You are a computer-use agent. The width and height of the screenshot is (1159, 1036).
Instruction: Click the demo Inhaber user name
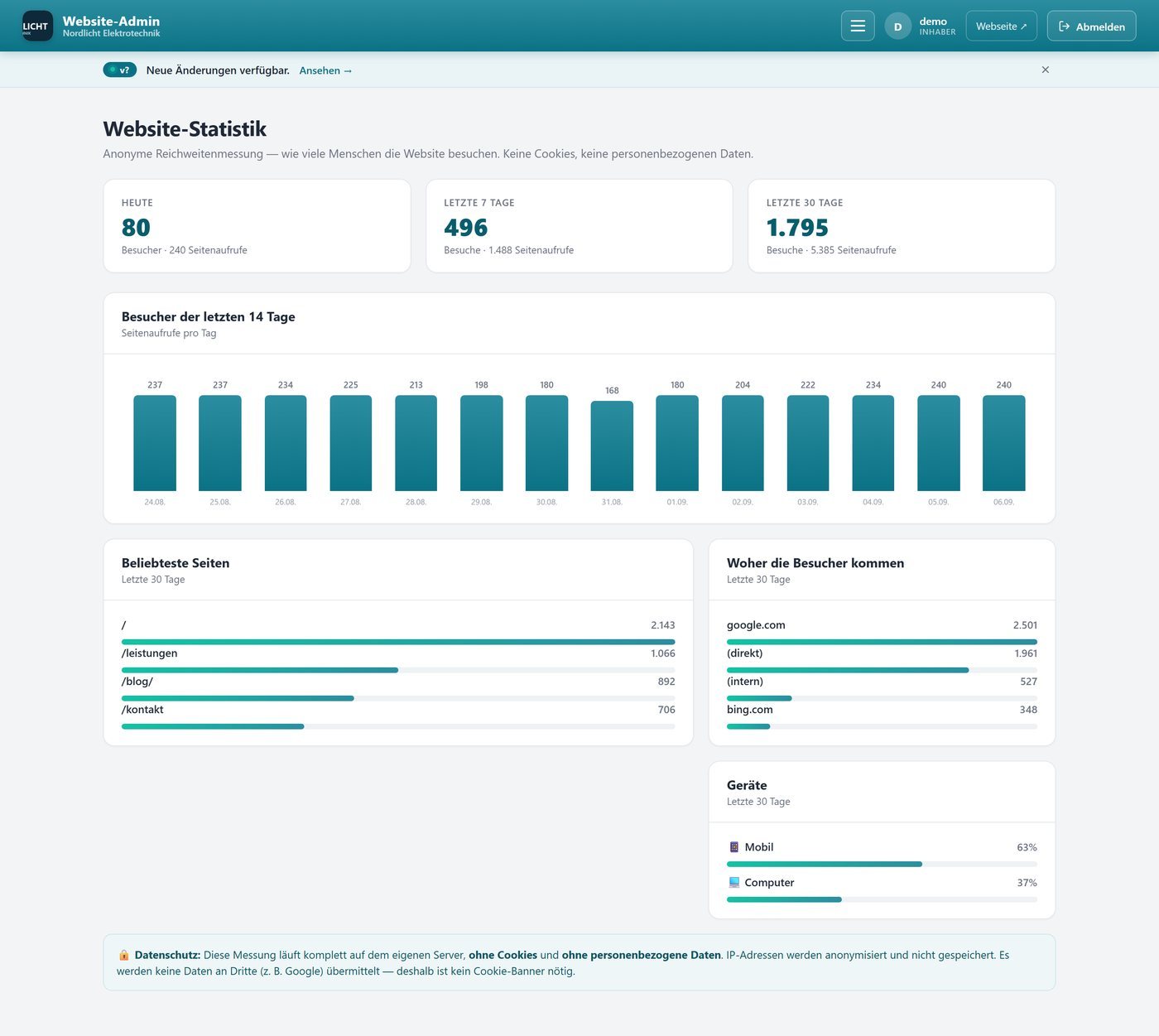point(937,27)
